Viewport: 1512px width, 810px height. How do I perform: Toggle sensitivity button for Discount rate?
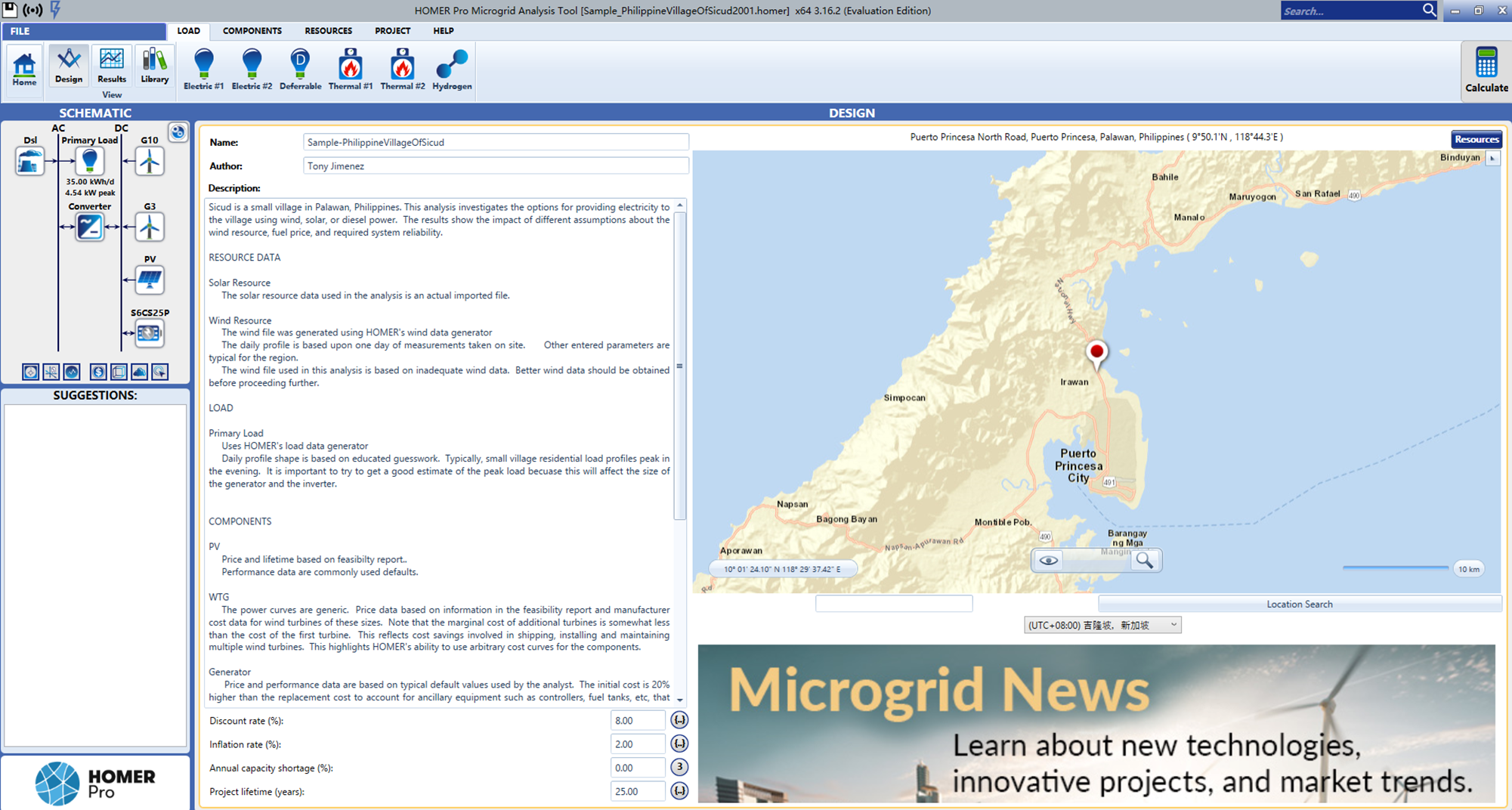(679, 720)
